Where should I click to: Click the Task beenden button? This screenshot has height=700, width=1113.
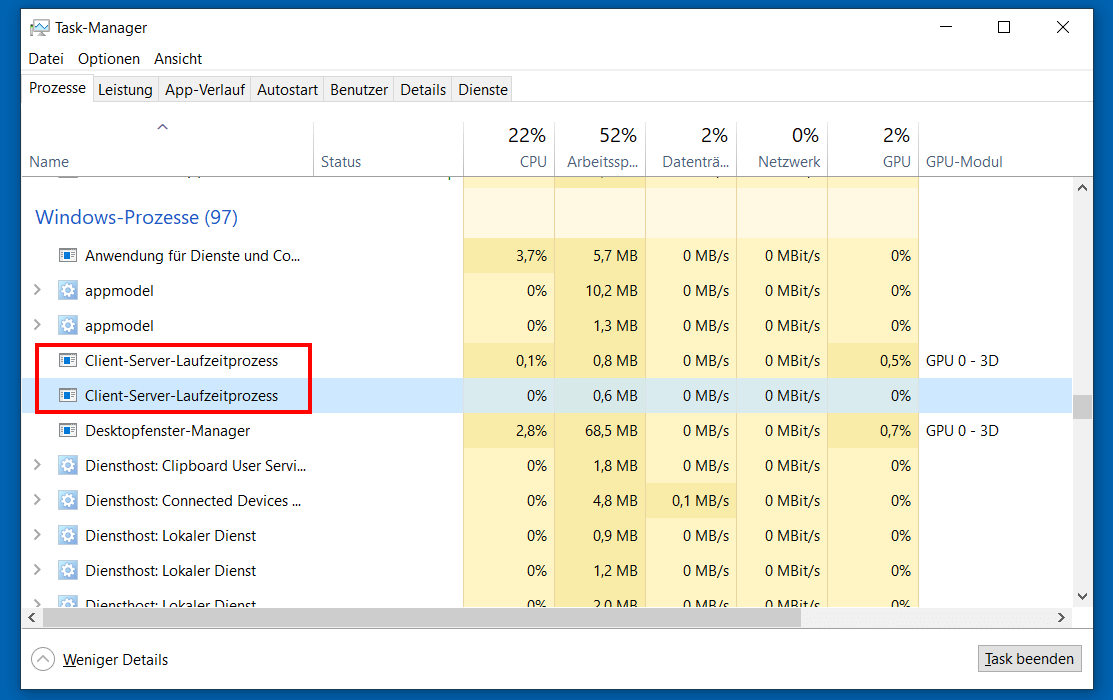(x=1029, y=659)
